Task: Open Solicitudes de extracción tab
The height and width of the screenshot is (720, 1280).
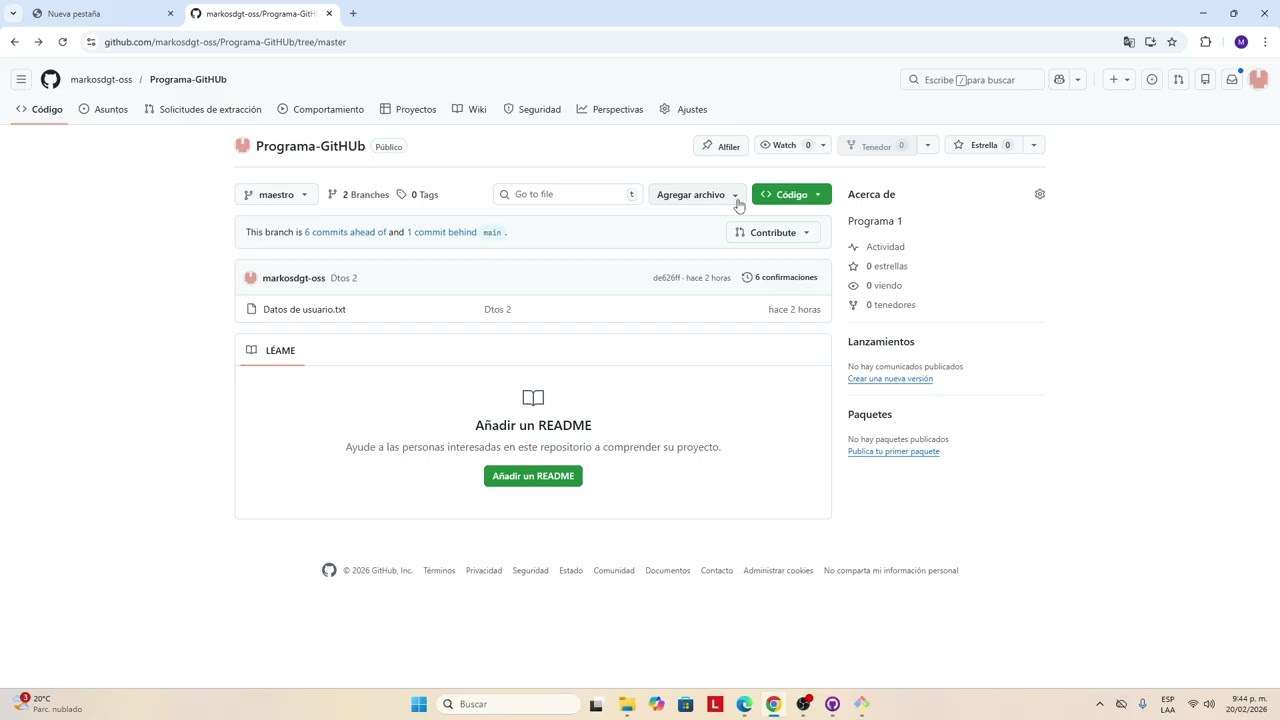Action: click(202, 109)
